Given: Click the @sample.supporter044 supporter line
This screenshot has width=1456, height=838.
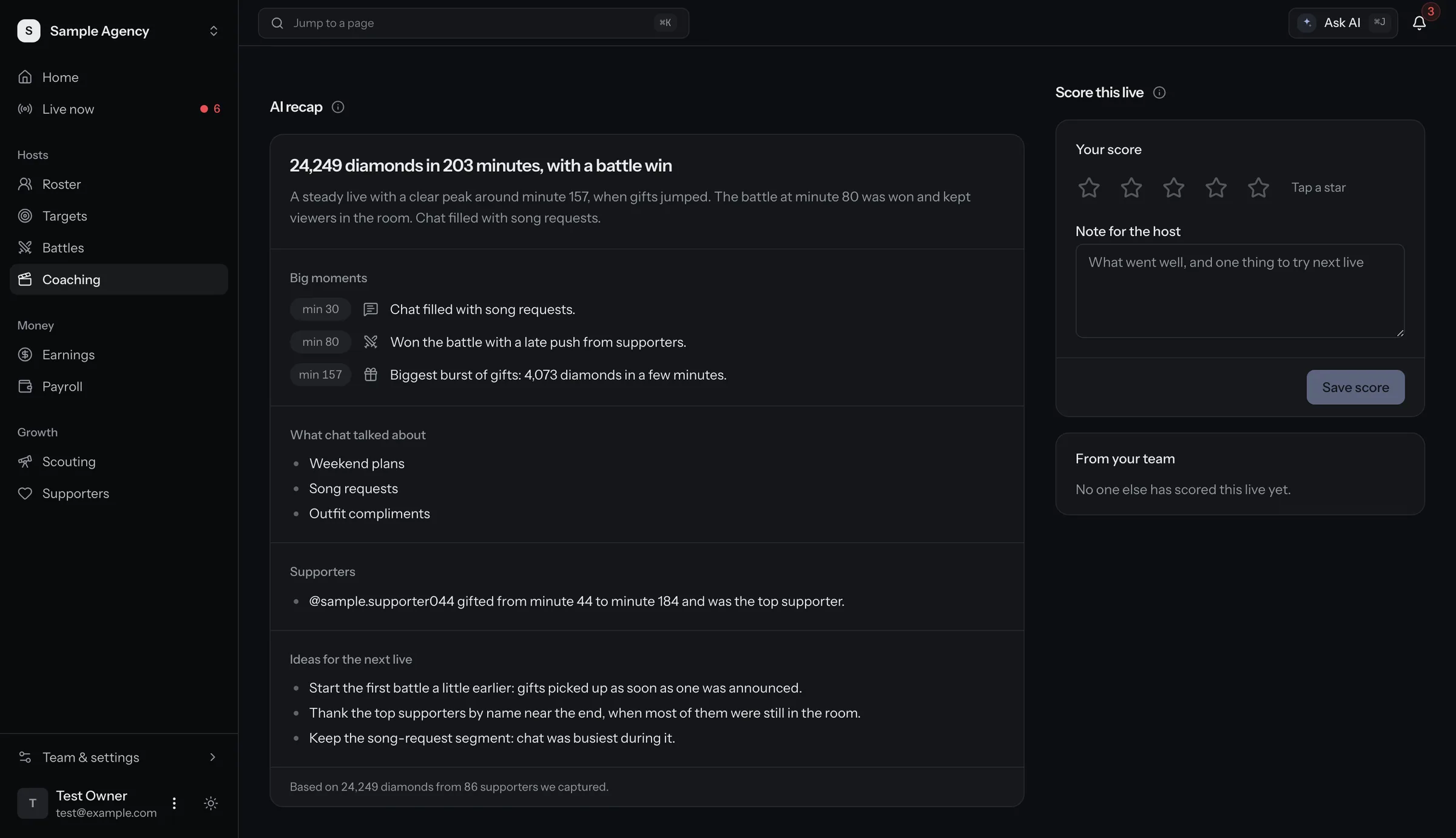Looking at the screenshot, I should coord(576,601).
